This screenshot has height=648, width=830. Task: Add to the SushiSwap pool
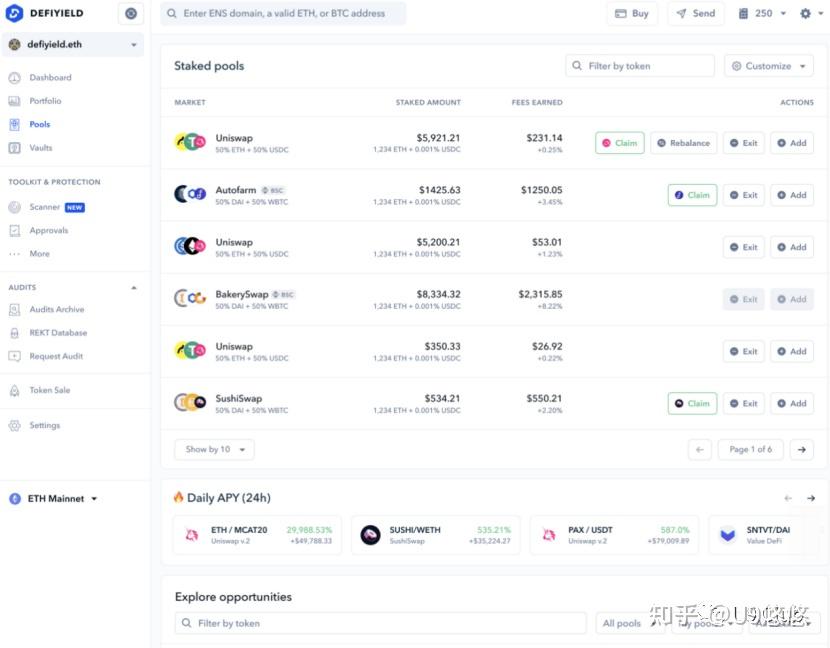pyautogui.click(x=792, y=403)
